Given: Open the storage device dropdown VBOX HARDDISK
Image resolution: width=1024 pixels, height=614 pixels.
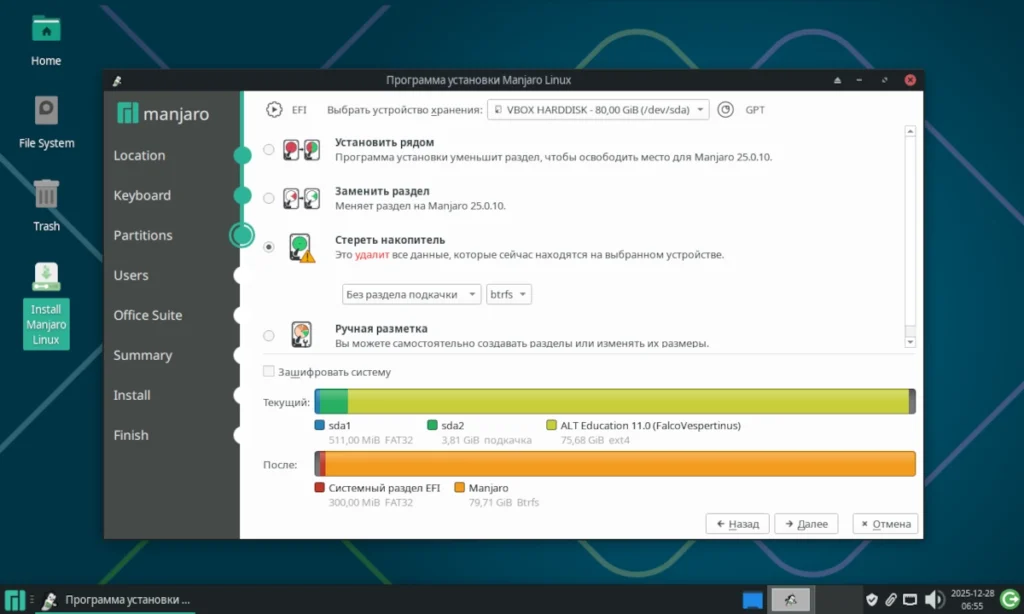Looking at the screenshot, I should (x=598, y=110).
